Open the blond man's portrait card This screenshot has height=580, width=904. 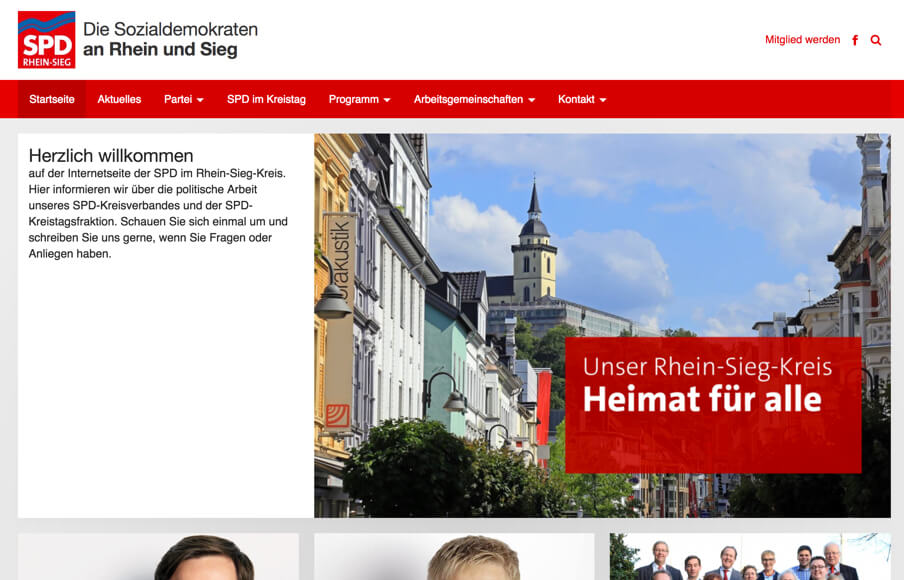[454, 556]
